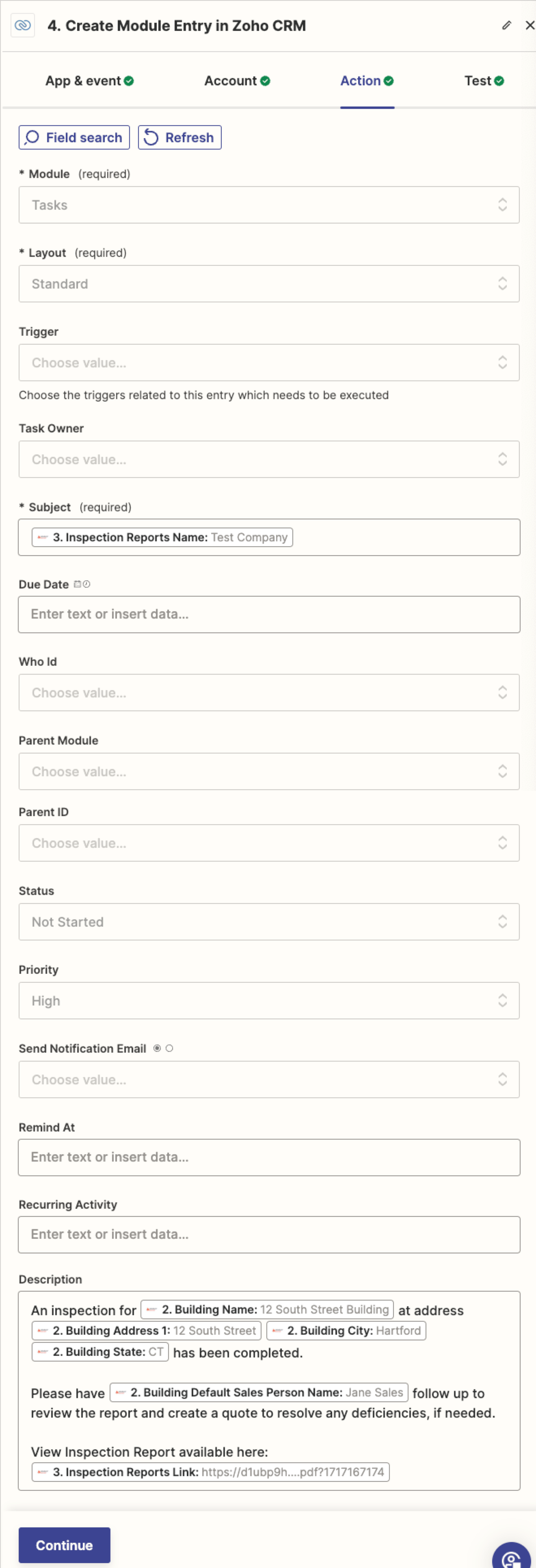Click the Remind At input field
Image resolution: width=536 pixels, height=1568 pixels.
coord(269,1157)
